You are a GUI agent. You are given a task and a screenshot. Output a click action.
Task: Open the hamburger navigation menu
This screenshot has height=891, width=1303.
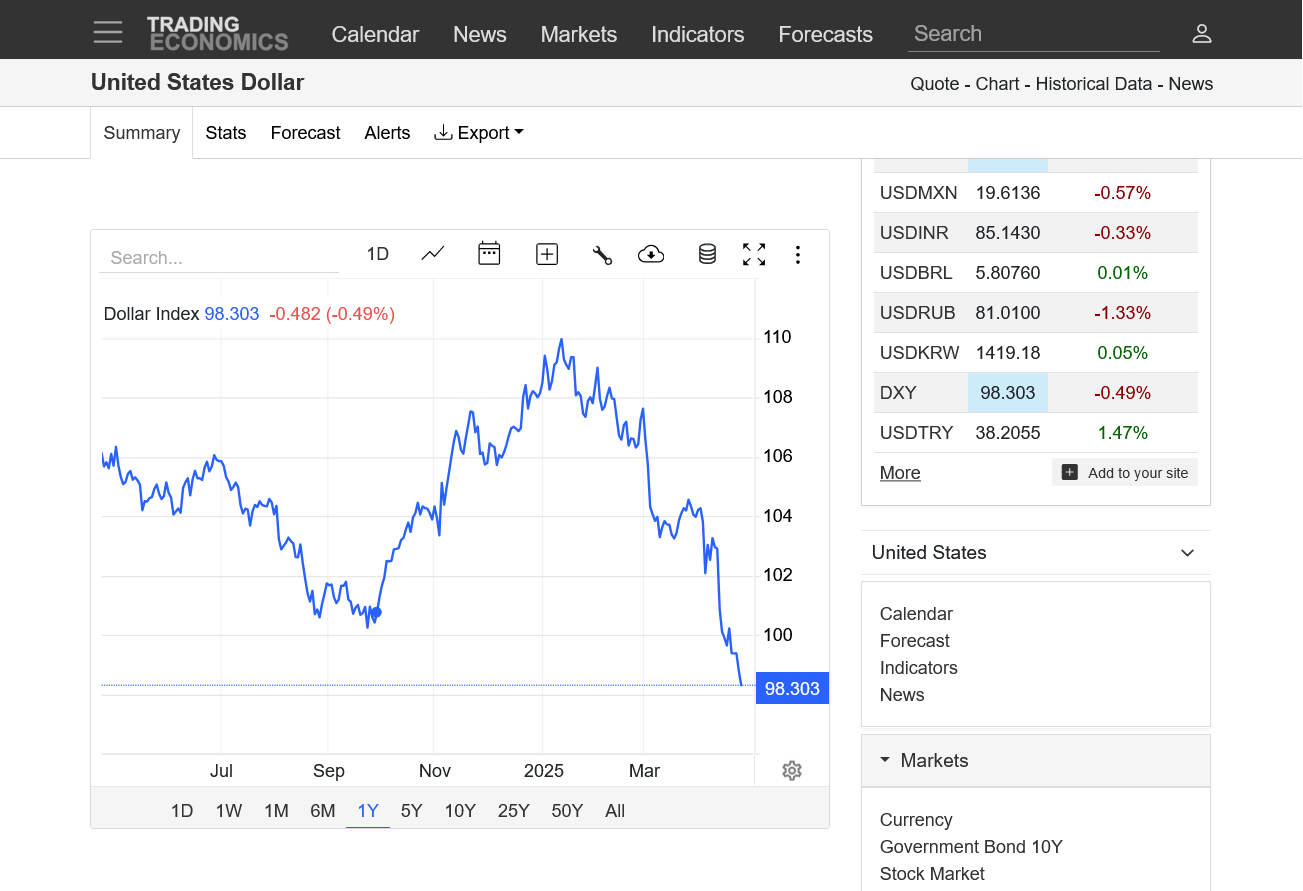pyautogui.click(x=108, y=33)
